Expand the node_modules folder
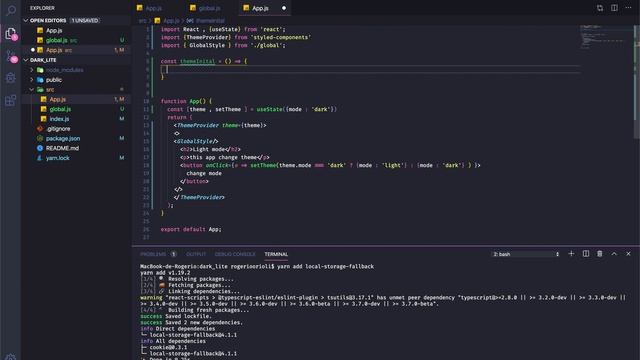The height and width of the screenshot is (360, 640). [32, 70]
